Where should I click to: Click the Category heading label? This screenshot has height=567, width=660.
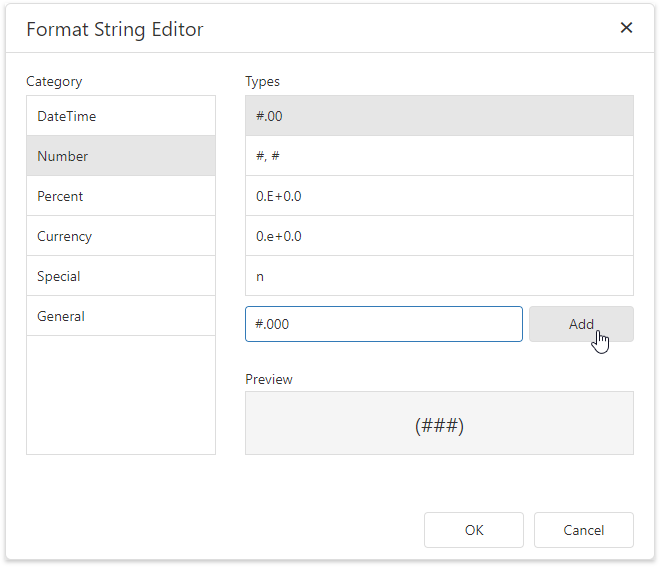(54, 82)
